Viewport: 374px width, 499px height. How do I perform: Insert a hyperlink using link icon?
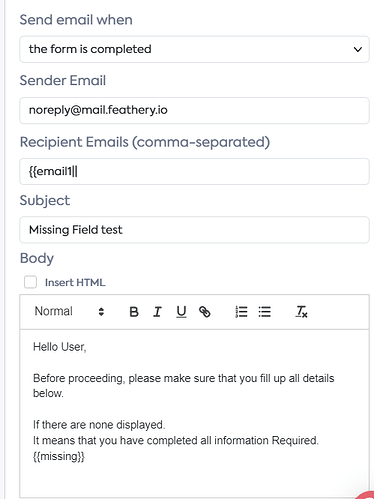(204, 312)
